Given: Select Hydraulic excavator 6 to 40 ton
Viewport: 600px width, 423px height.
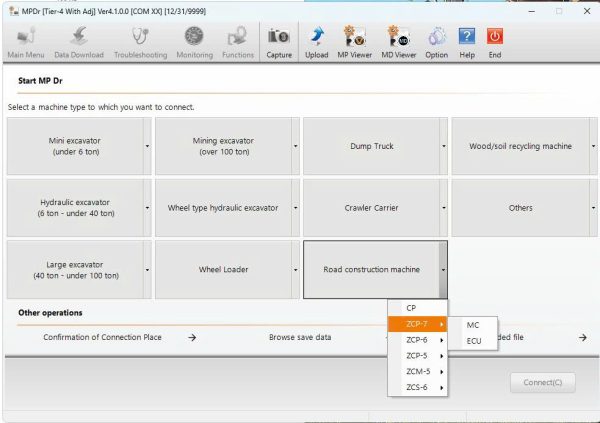Looking at the screenshot, I should pyautogui.click(x=75, y=208).
